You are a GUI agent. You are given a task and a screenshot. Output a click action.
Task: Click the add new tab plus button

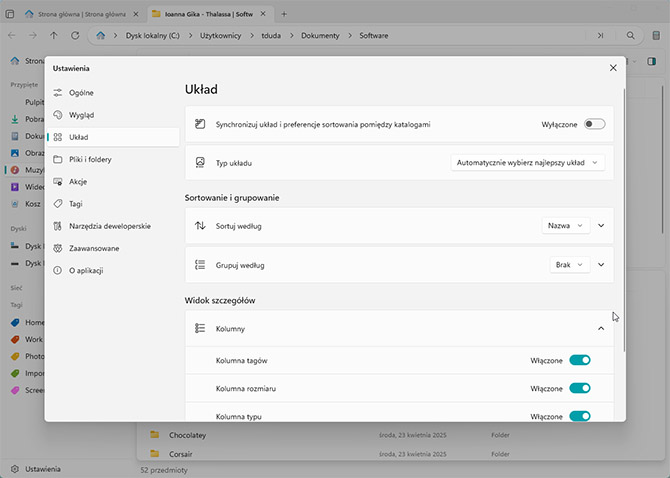tap(284, 14)
